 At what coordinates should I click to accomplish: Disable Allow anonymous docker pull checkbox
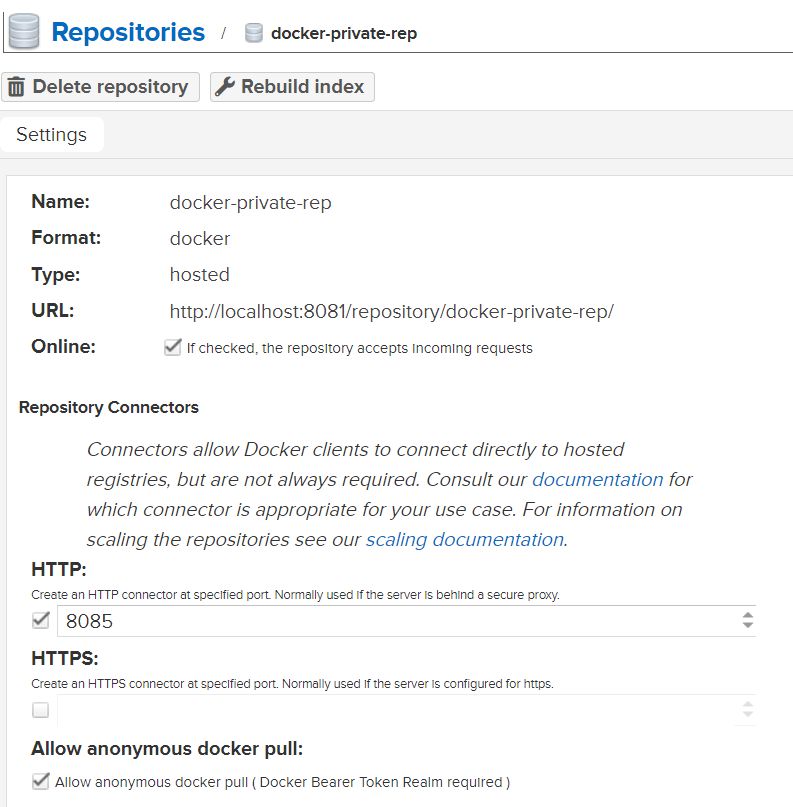pyautogui.click(x=41, y=781)
